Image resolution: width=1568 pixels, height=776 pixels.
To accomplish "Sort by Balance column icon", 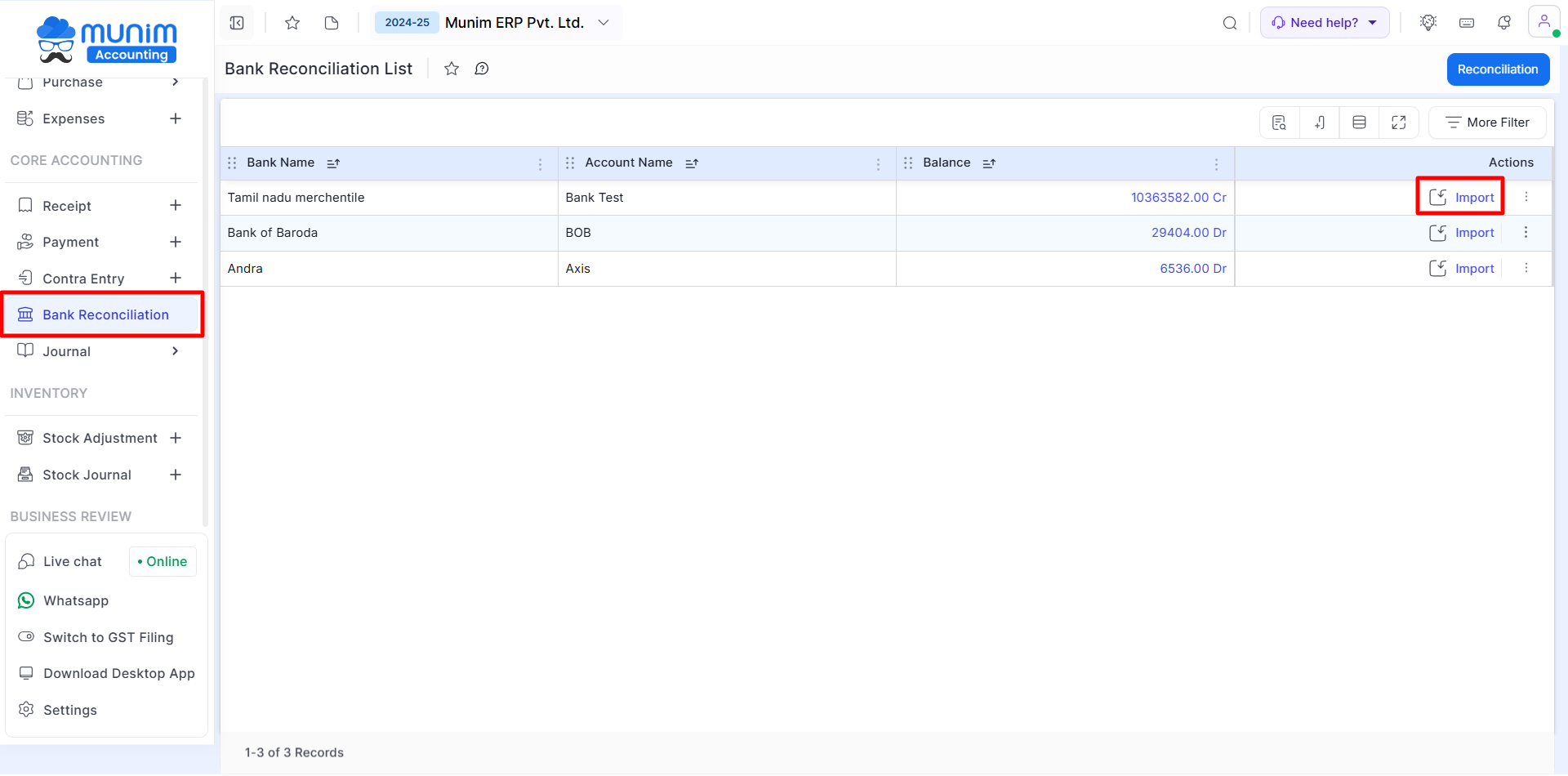I will (989, 163).
